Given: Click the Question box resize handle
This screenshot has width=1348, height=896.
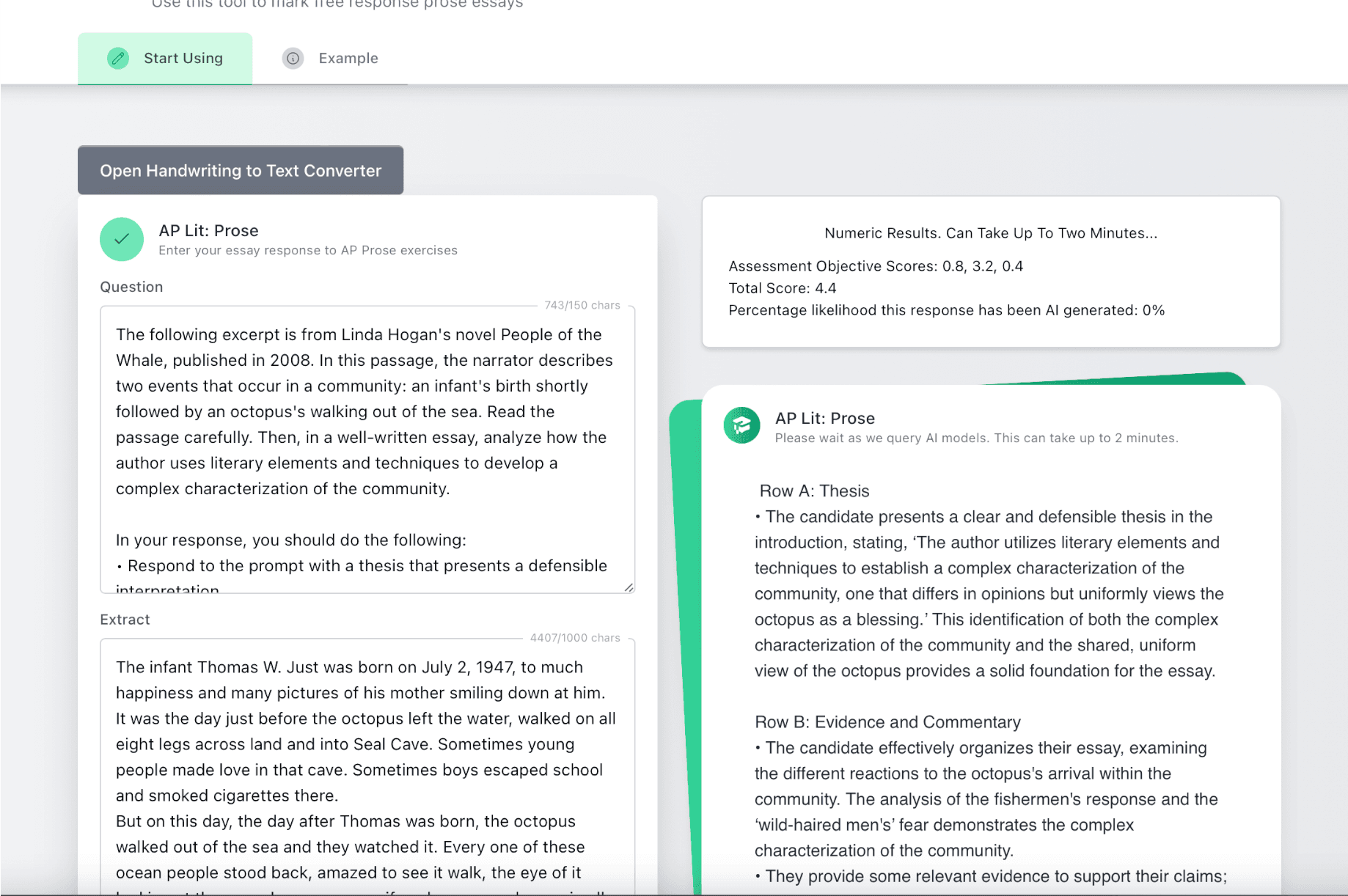Looking at the screenshot, I should (x=629, y=588).
